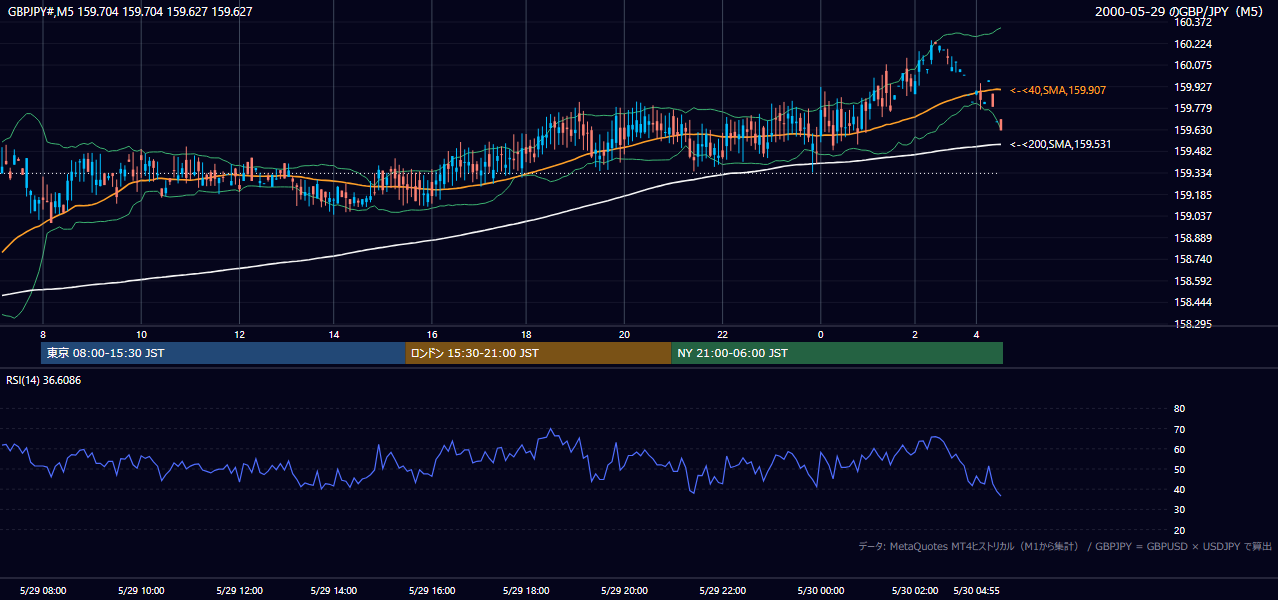The width and height of the screenshot is (1278, 600).
Task: Click price axis value 159.779
Action: pos(1194,108)
